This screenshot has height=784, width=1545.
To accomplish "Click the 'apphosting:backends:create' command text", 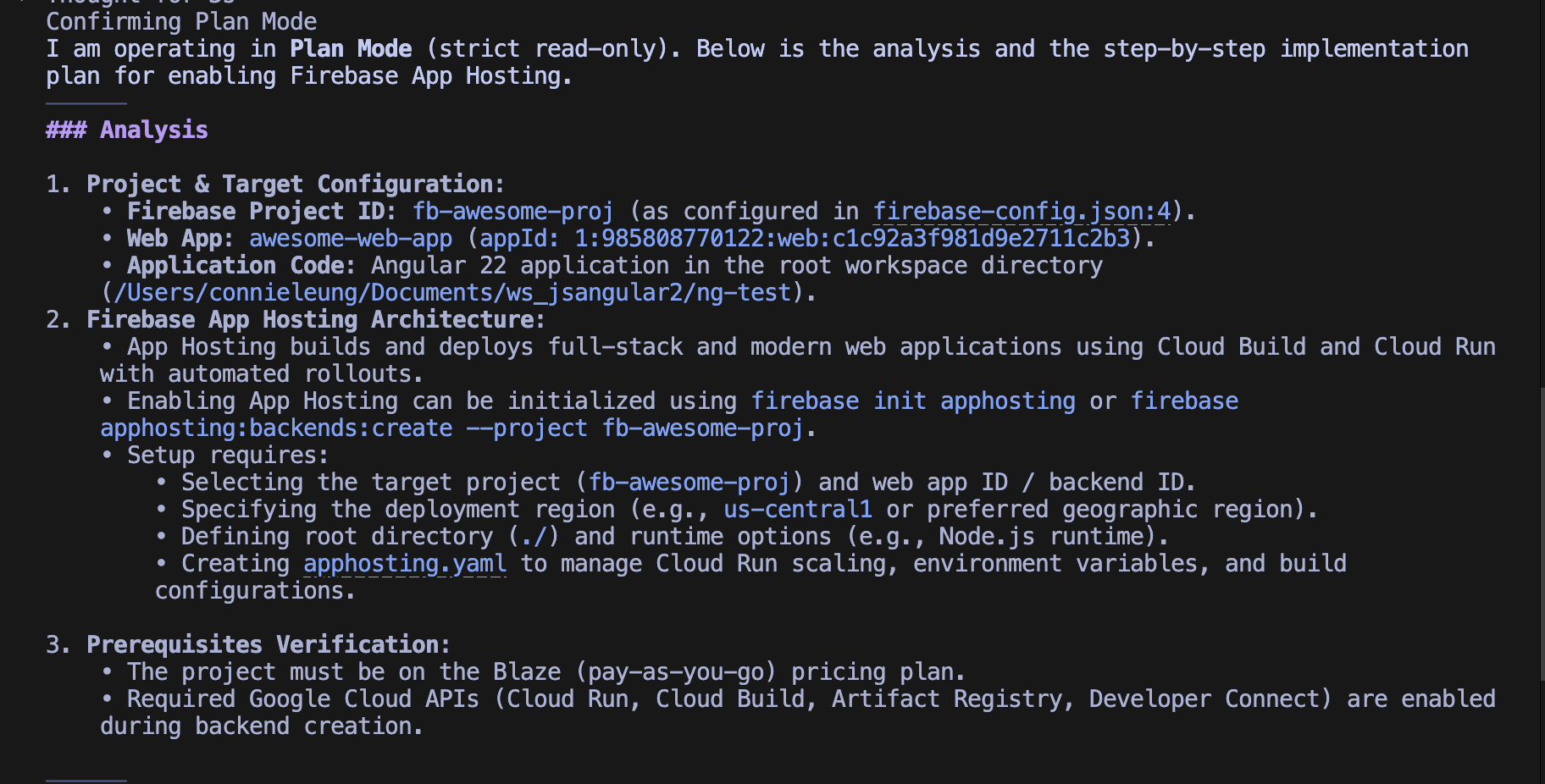I will (x=276, y=428).
